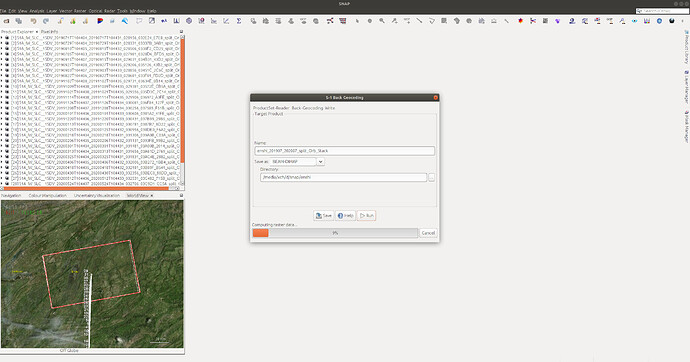Screen dimensions: 690x362
Task: Click the target product Name field
Action: (344, 150)
